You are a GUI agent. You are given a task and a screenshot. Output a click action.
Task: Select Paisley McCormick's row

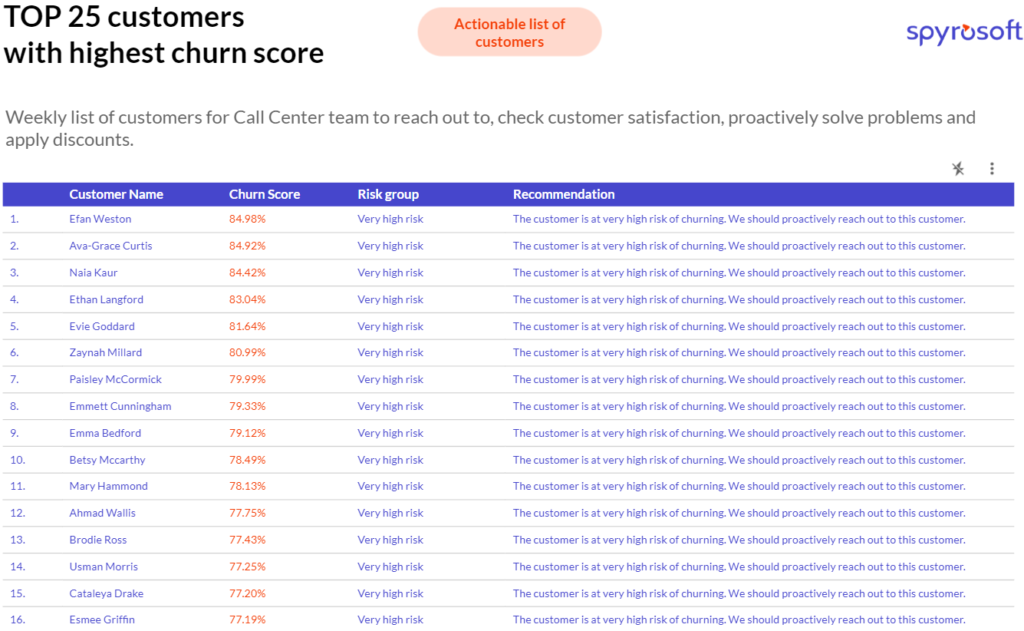[x=112, y=379]
